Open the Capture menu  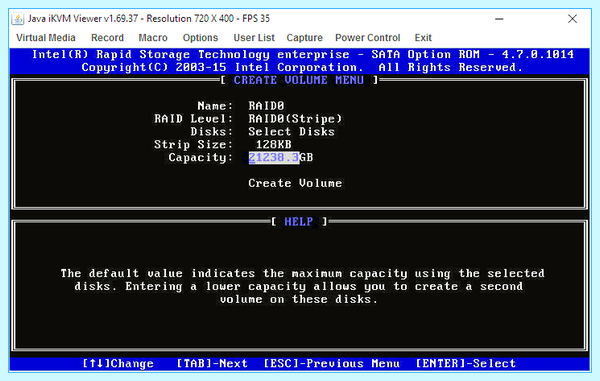pos(304,38)
